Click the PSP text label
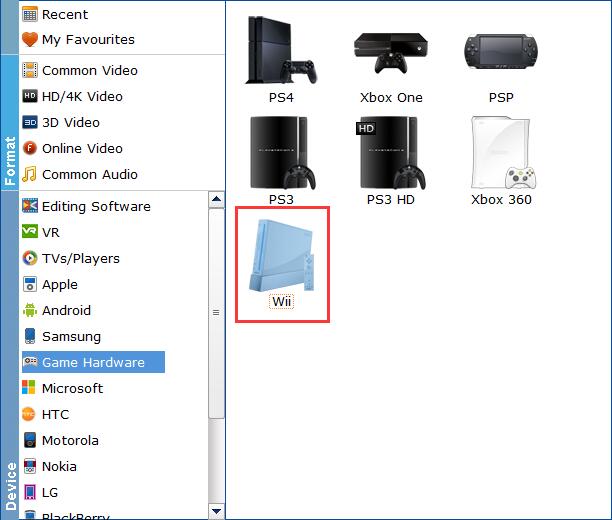 coord(501,98)
